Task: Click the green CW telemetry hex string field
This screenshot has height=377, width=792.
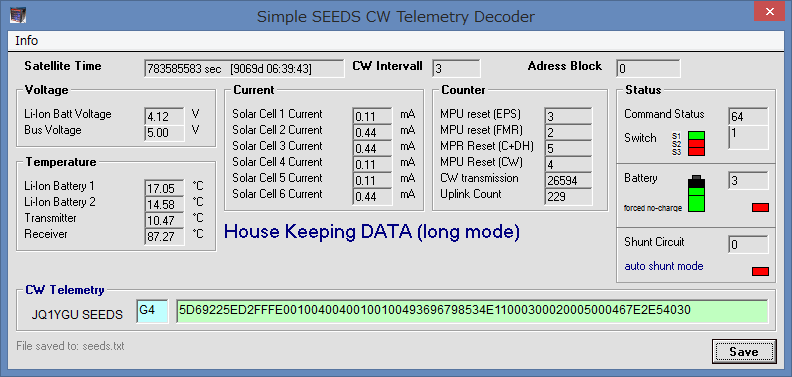Action: point(472,311)
